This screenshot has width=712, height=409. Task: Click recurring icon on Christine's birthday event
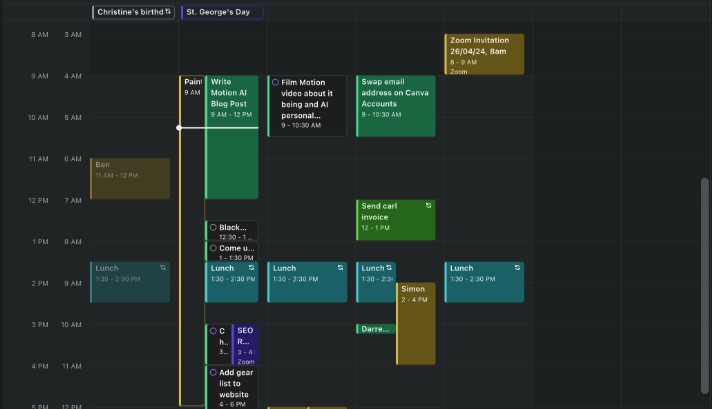point(168,11)
